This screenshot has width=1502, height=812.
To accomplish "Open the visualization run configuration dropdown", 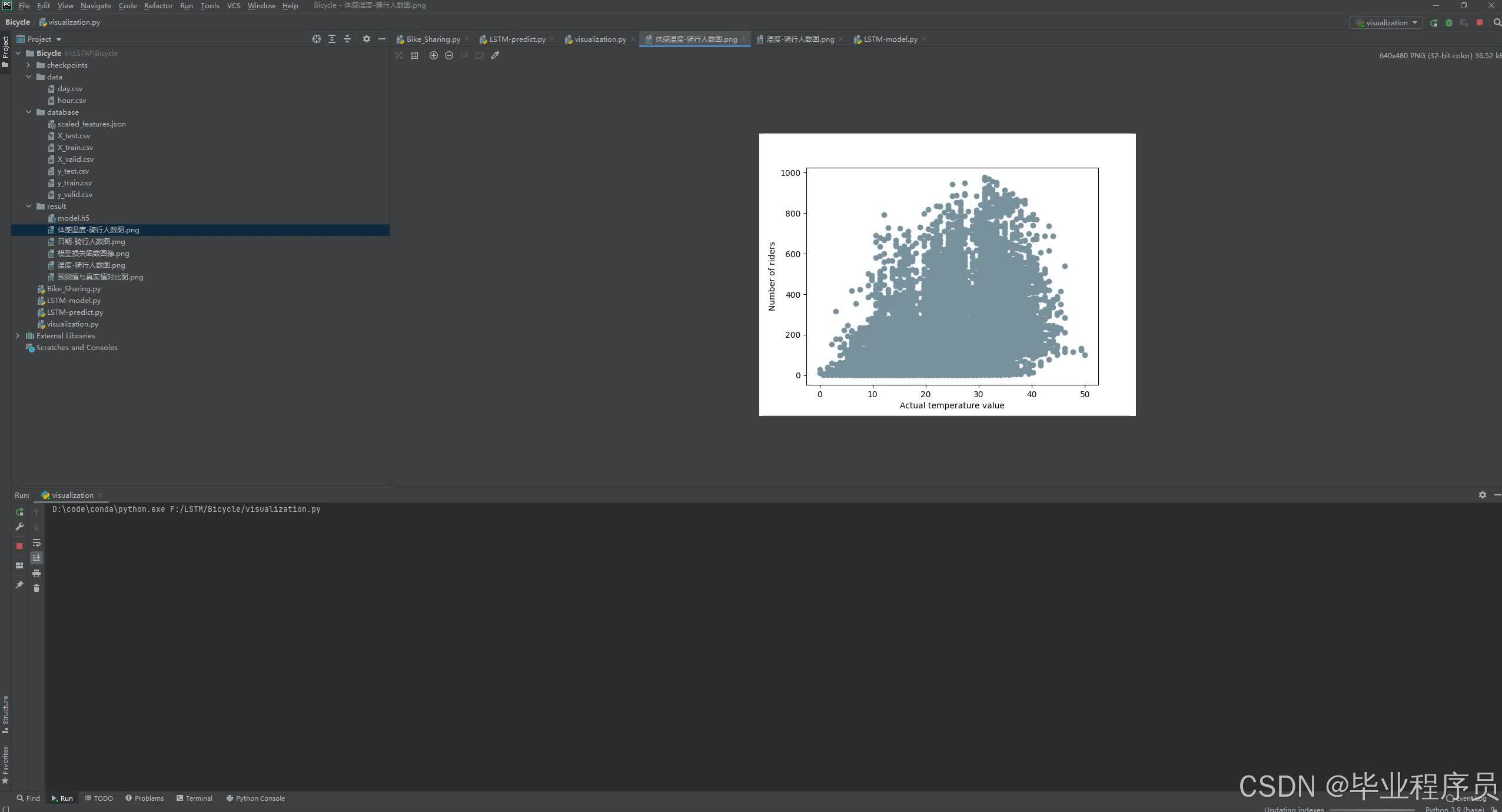I will (1387, 22).
